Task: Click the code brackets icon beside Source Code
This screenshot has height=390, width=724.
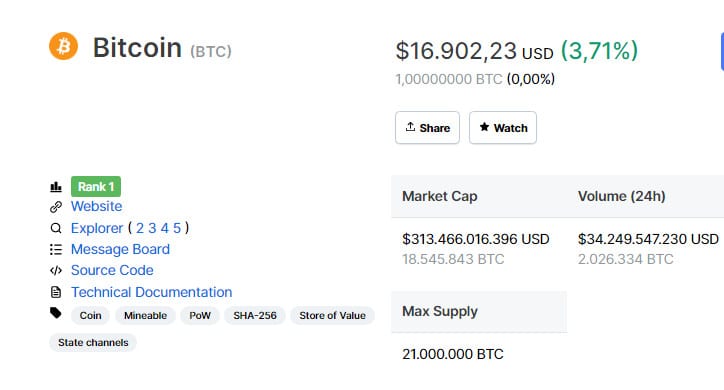Action: click(56, 270)
